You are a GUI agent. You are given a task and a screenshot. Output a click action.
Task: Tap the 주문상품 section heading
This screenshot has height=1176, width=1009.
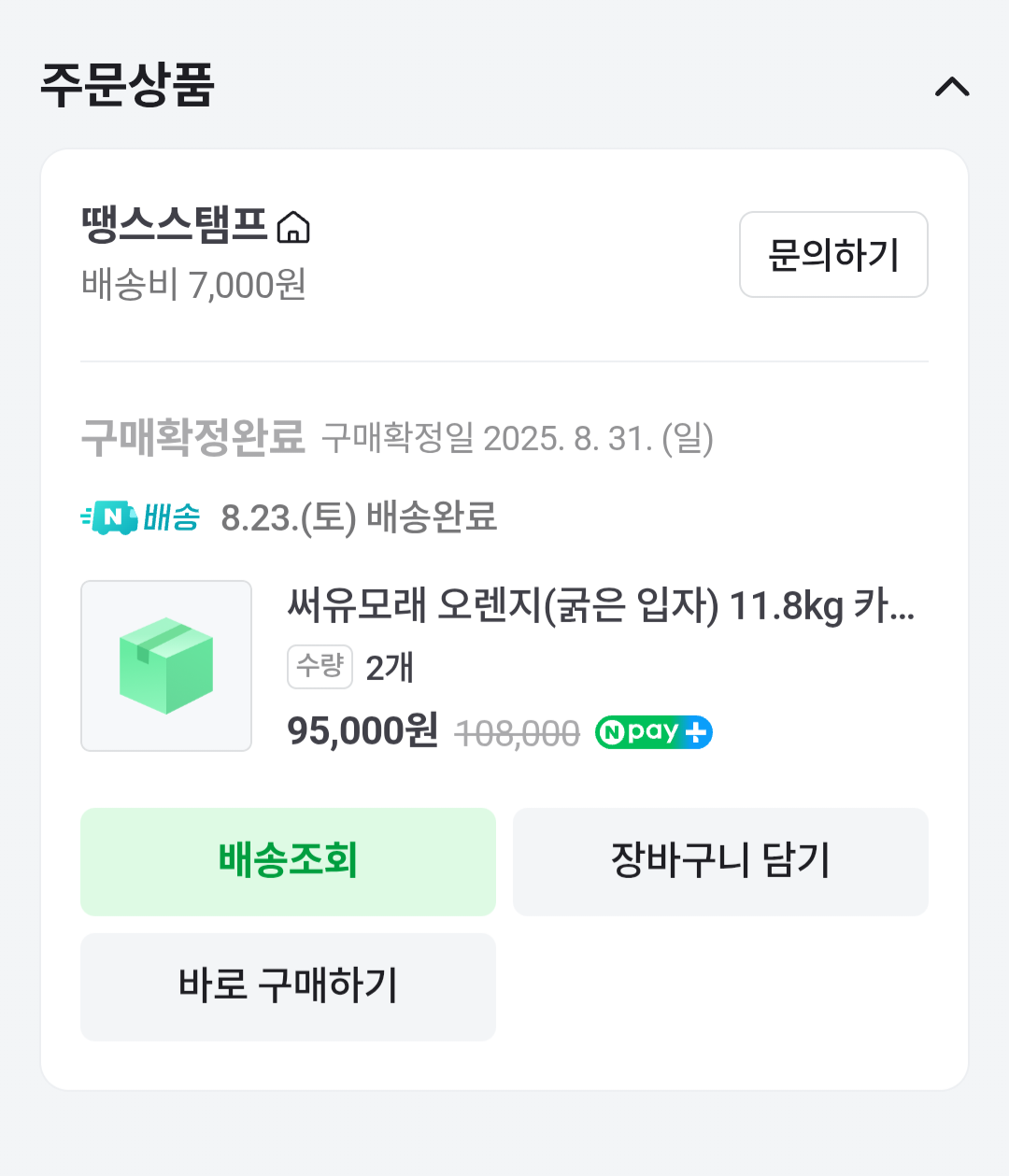click(x=128, y=85)
